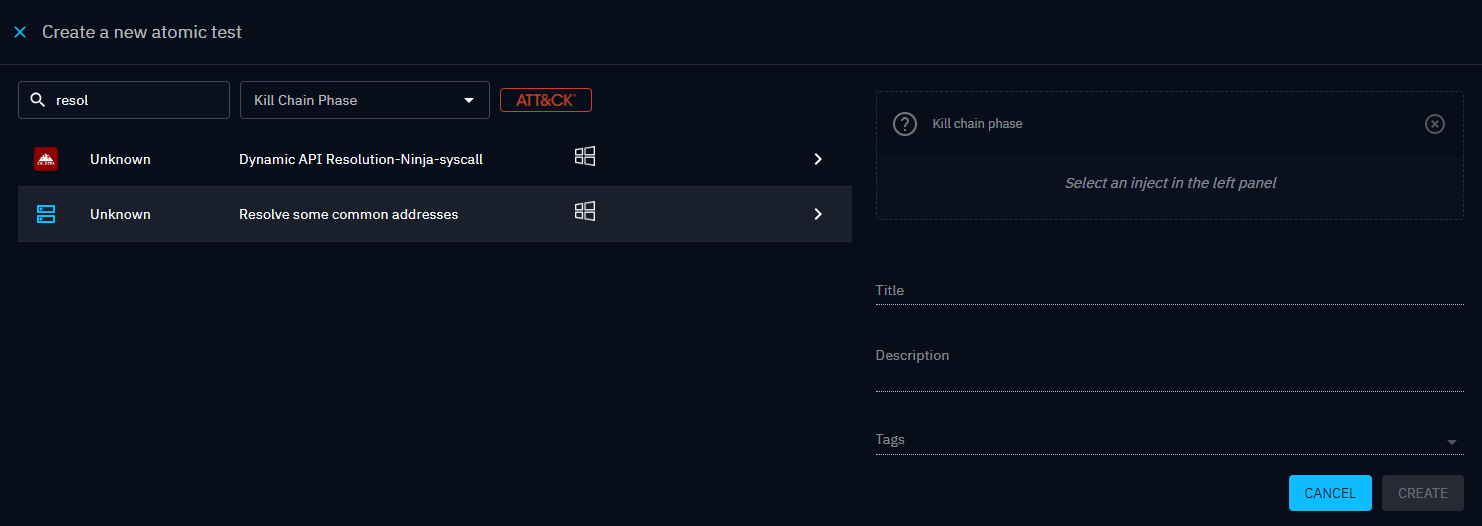Clear the selected inject with circled X

1434,124
